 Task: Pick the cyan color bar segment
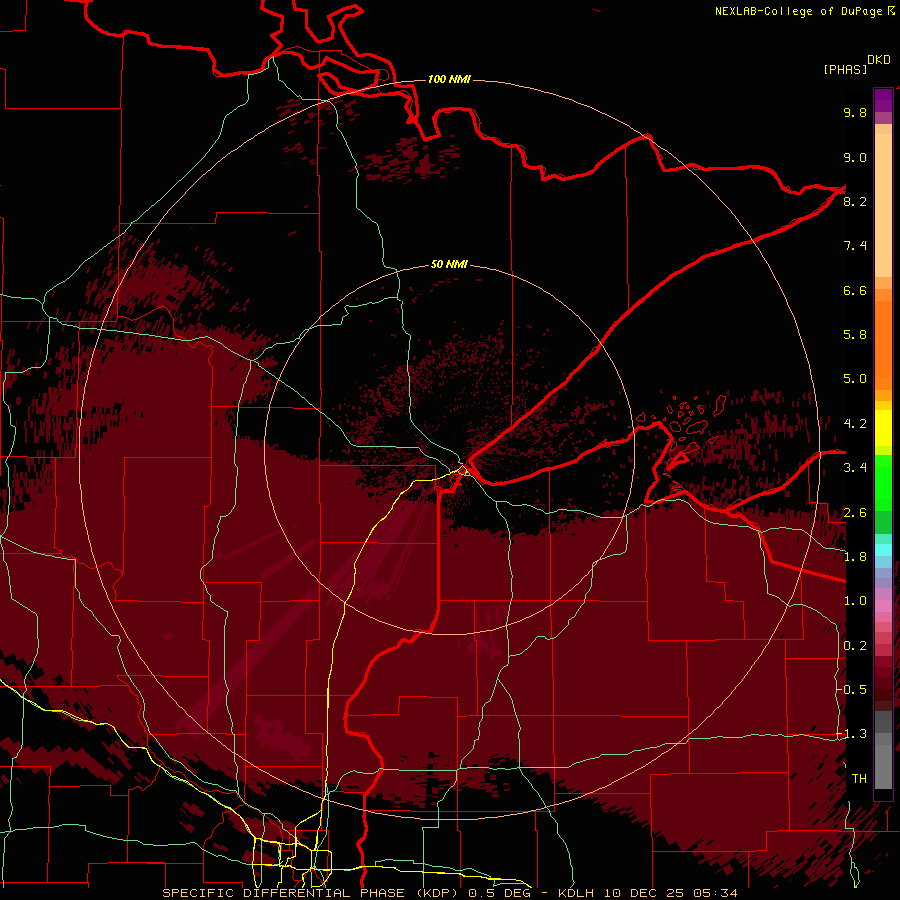(883, 550)
